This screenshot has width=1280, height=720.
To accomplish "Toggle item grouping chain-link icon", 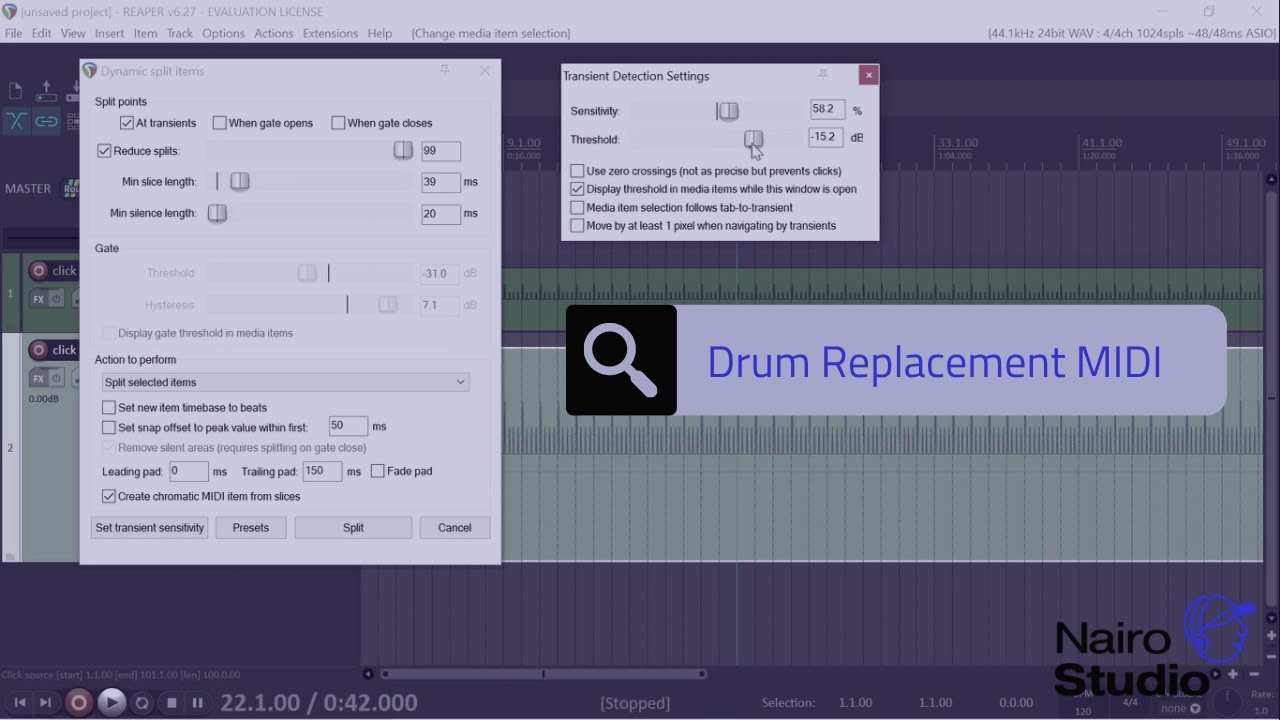I will pos(46,122).
